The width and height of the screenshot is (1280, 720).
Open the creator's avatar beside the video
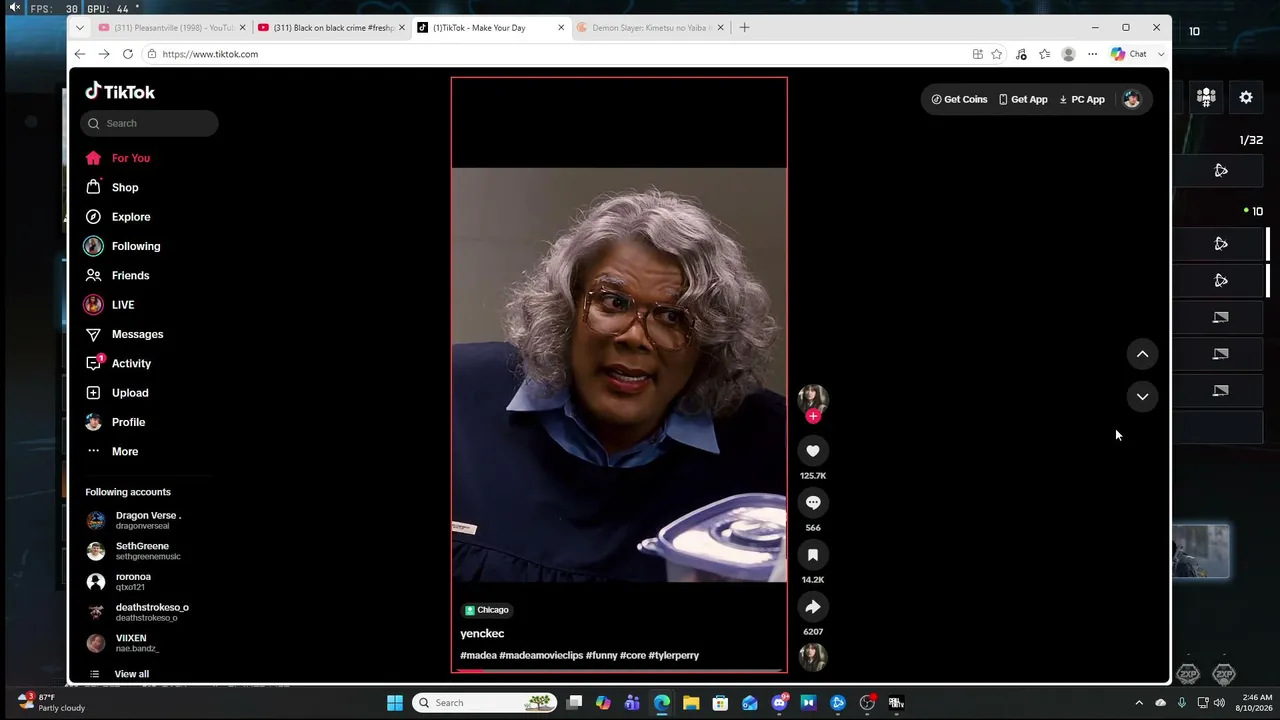[x=813, y=399]
